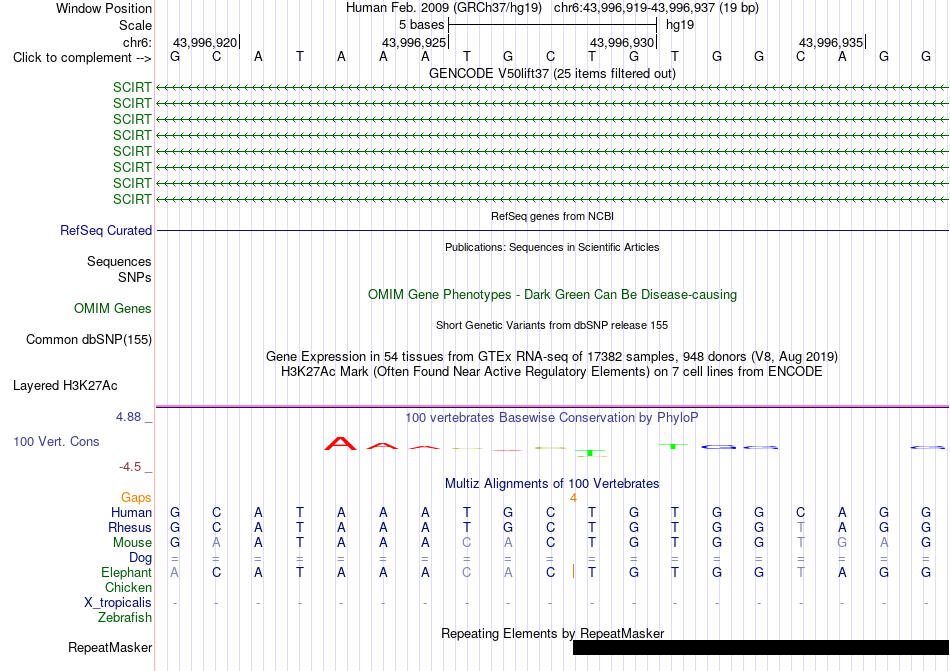Screen dimensions: 950x671
Task: Select the Chicken alignment row label
Action: (x=128, y=587)
